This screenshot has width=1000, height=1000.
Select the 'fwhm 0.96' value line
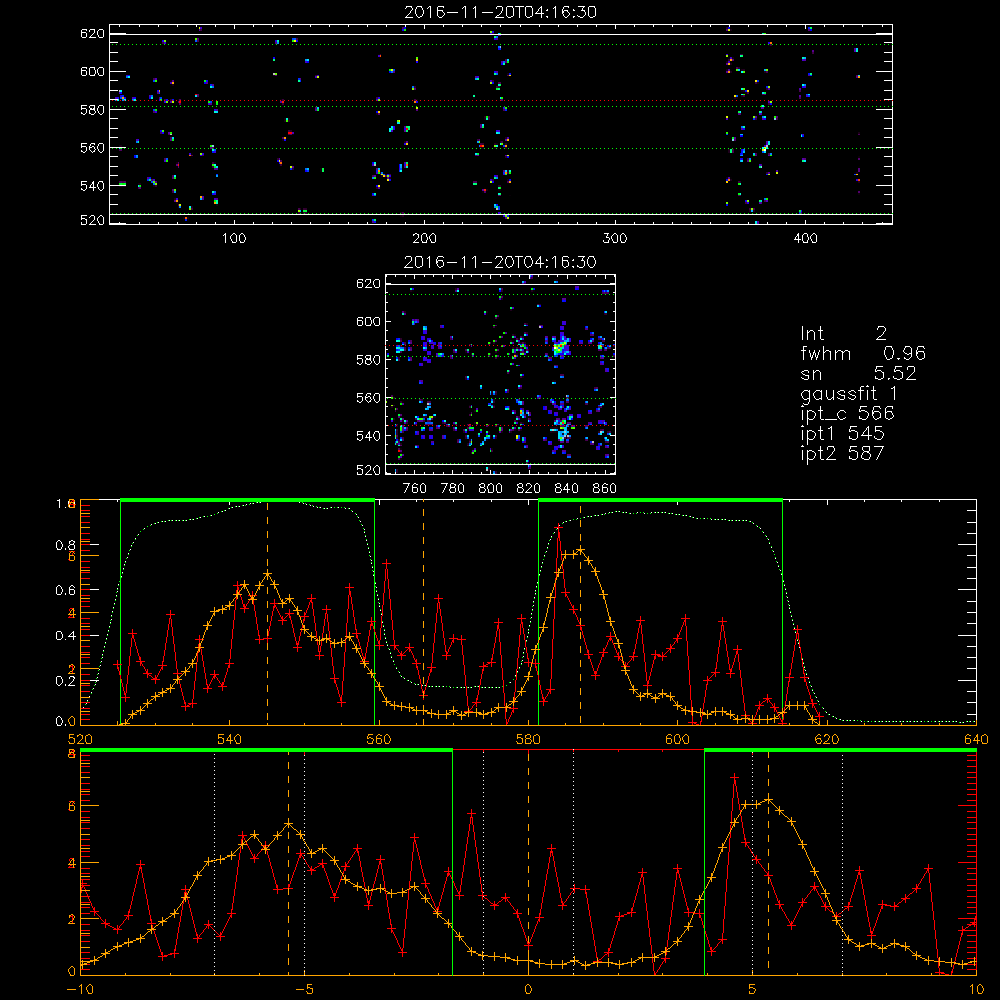[863, 353]
